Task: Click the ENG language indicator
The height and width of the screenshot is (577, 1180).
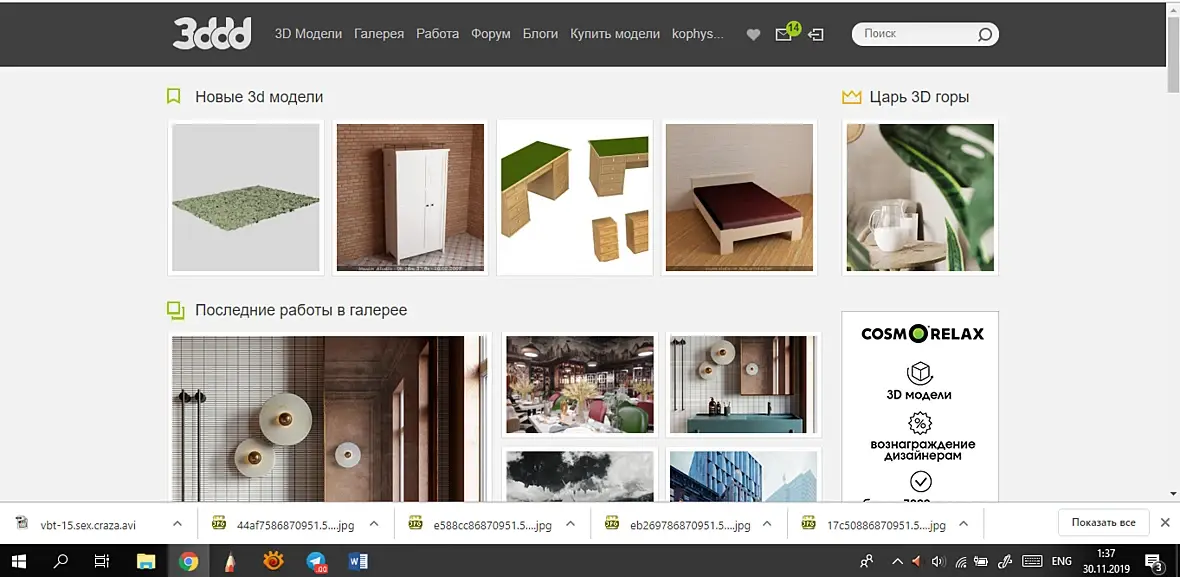Action: [1061, 561]
